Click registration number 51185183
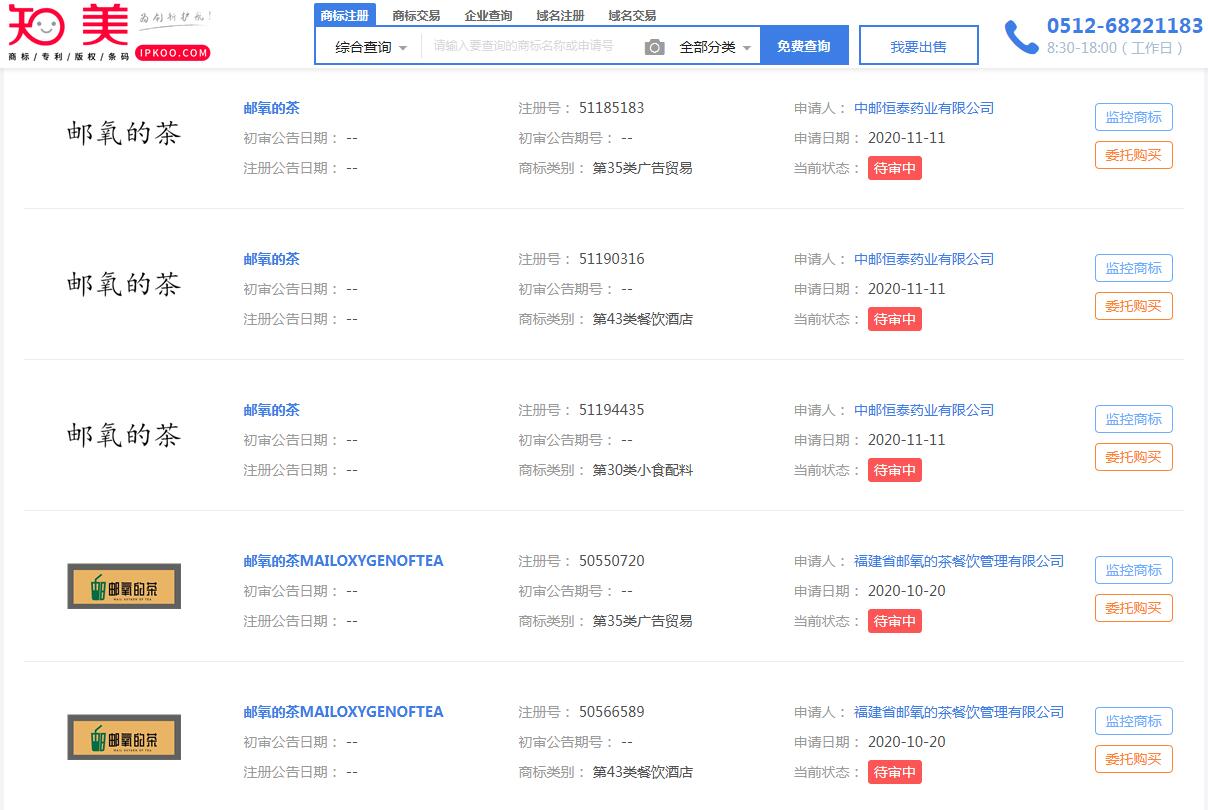Viewport: 1208px width, 810px height. tap(612, 108)
